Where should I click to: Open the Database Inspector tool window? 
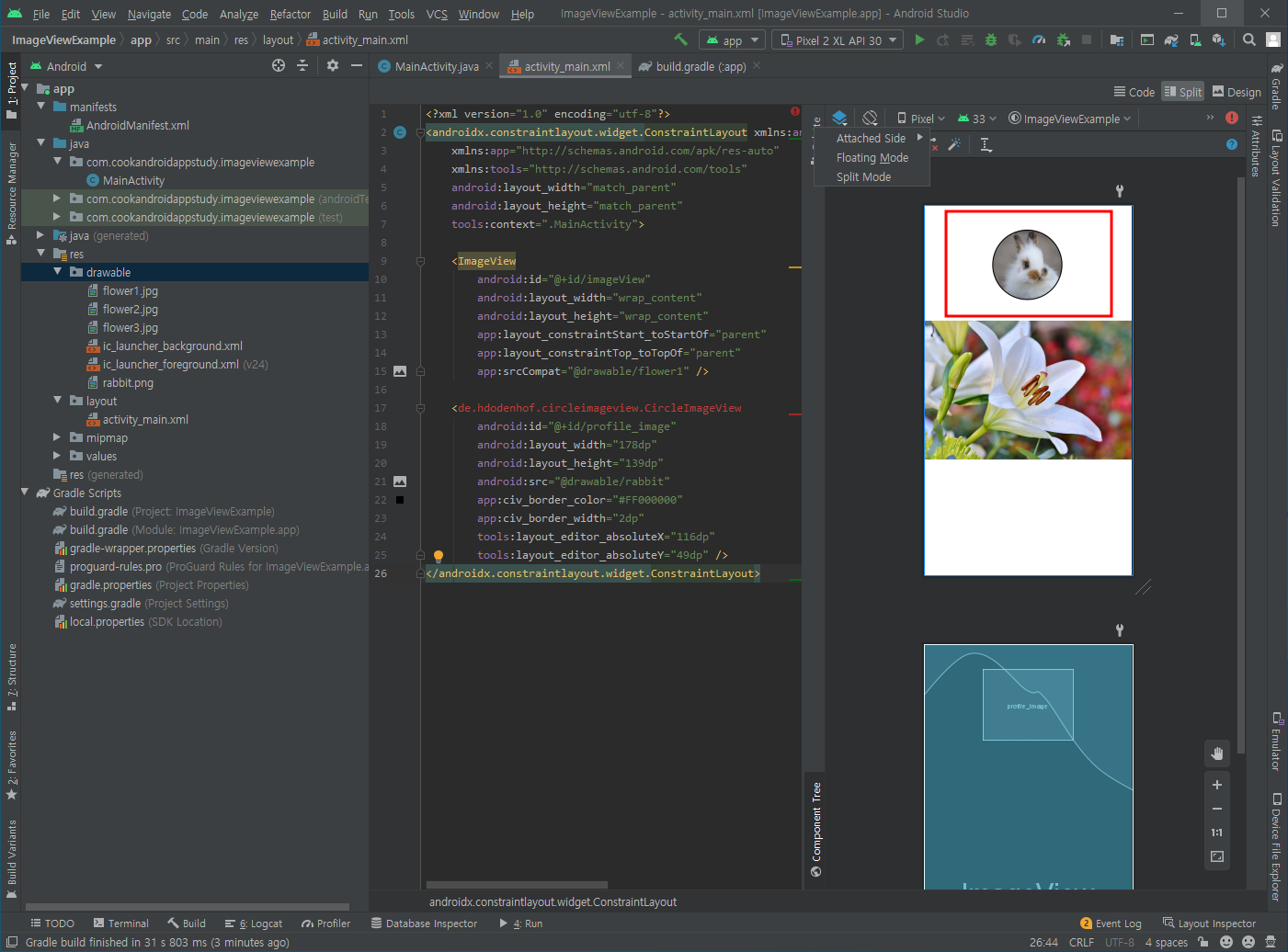424,924
